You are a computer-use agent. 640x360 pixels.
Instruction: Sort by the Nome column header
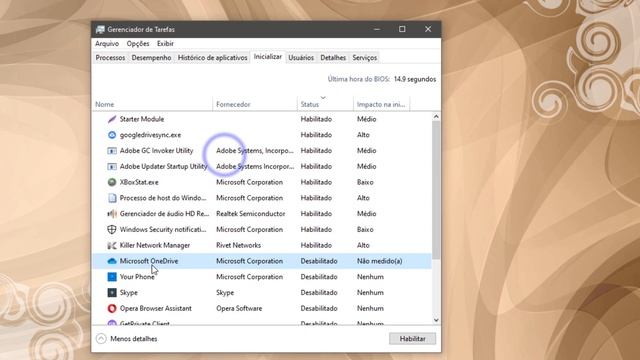click(152, 104)
